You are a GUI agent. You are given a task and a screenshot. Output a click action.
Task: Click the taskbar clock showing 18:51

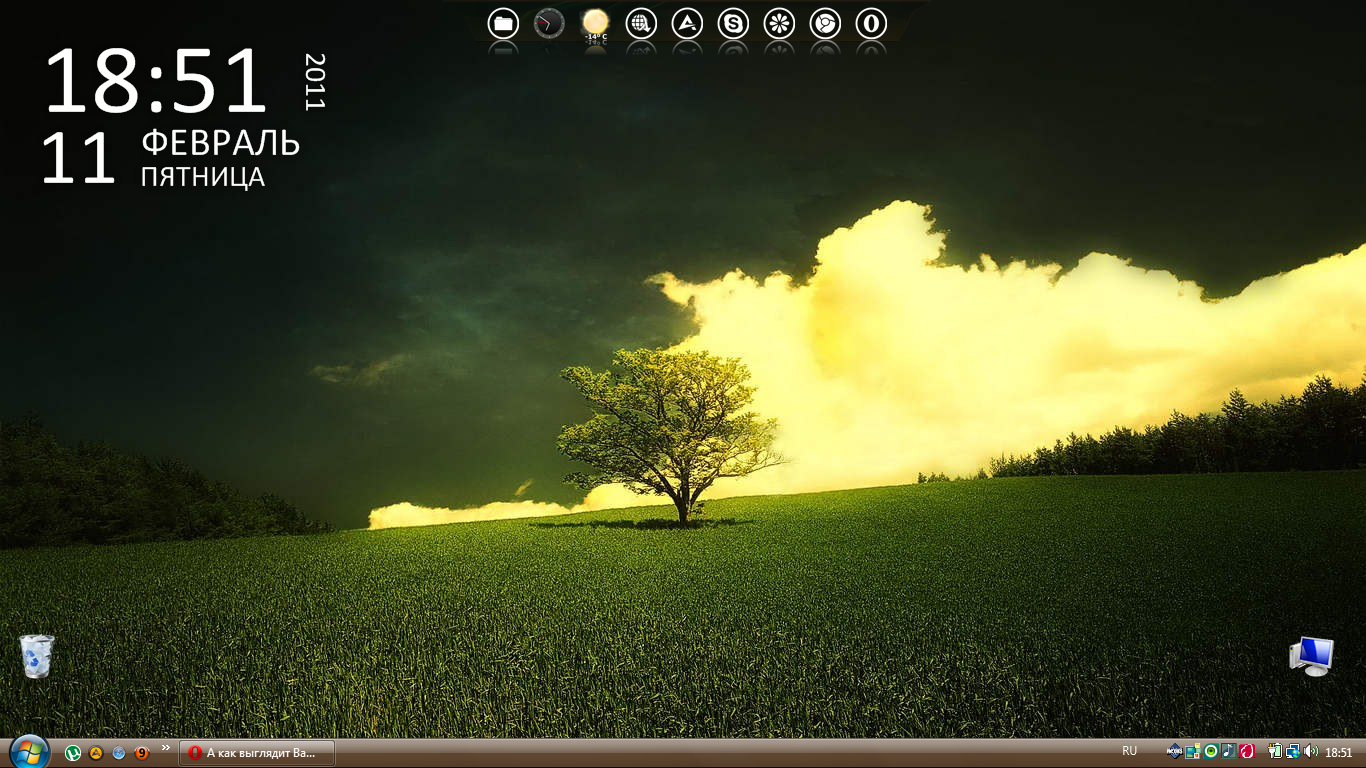click(1338, 752)
